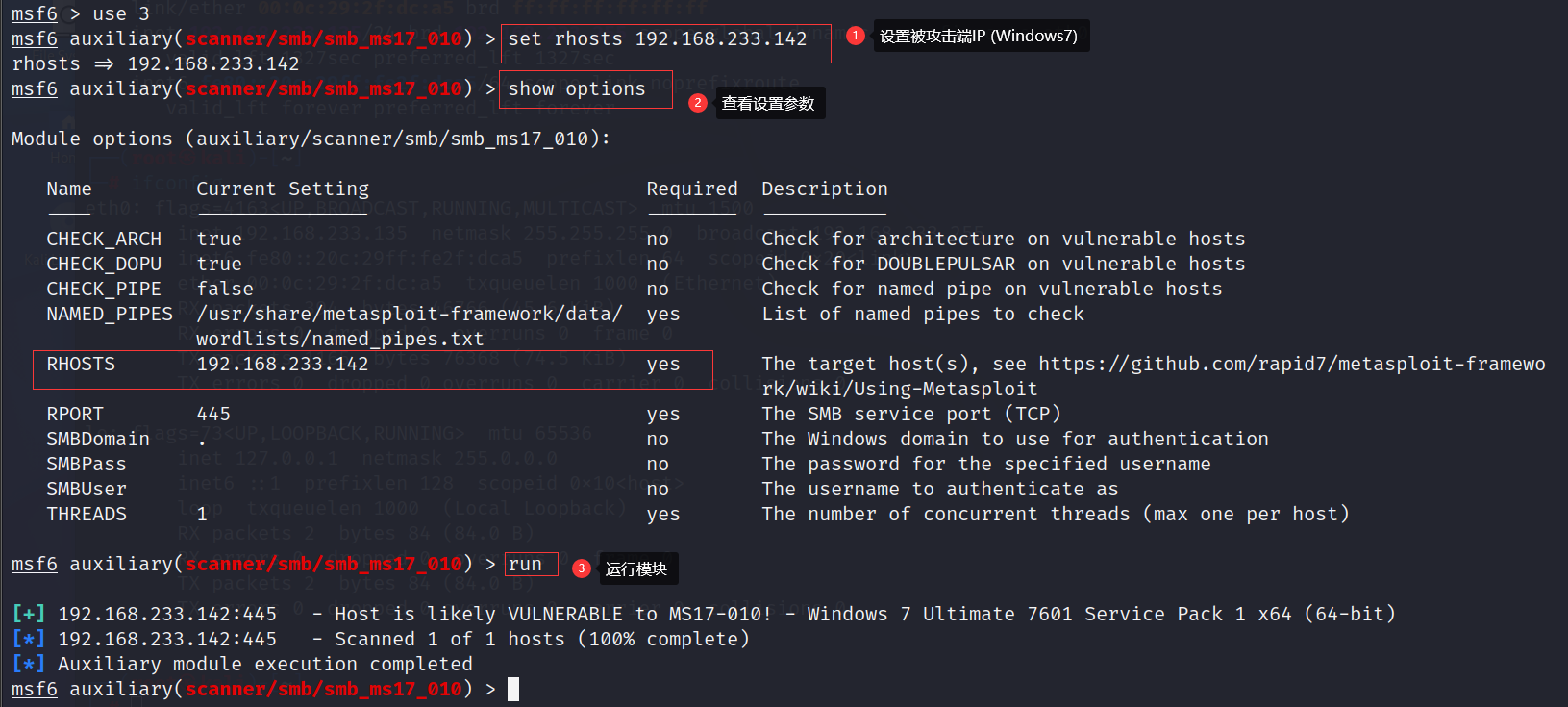The image size is (1568, 707).
Task: Click the 'Module options' heading line
Action: point(311,139)
